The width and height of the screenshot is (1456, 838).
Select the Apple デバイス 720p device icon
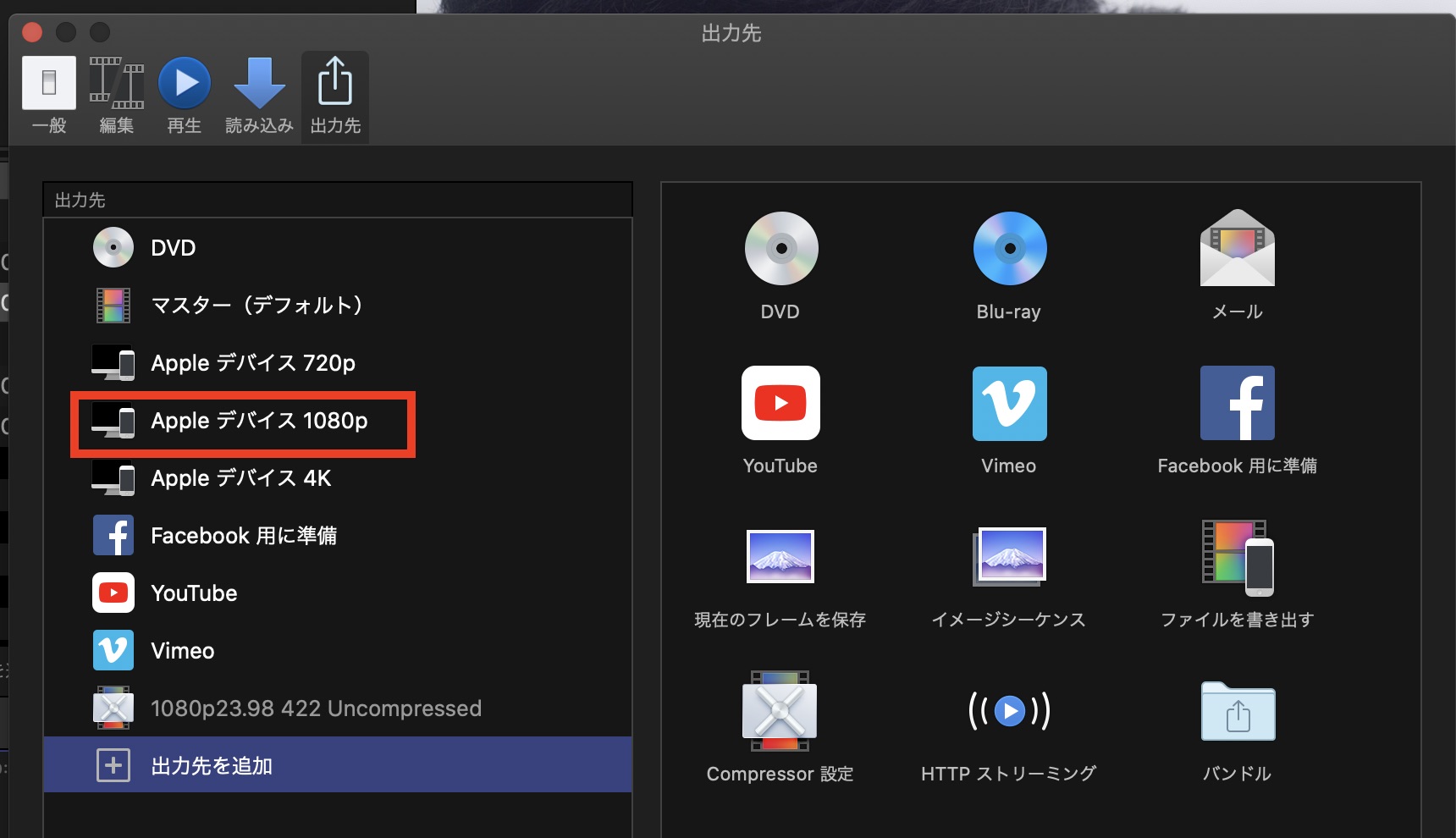pos(113,362)
